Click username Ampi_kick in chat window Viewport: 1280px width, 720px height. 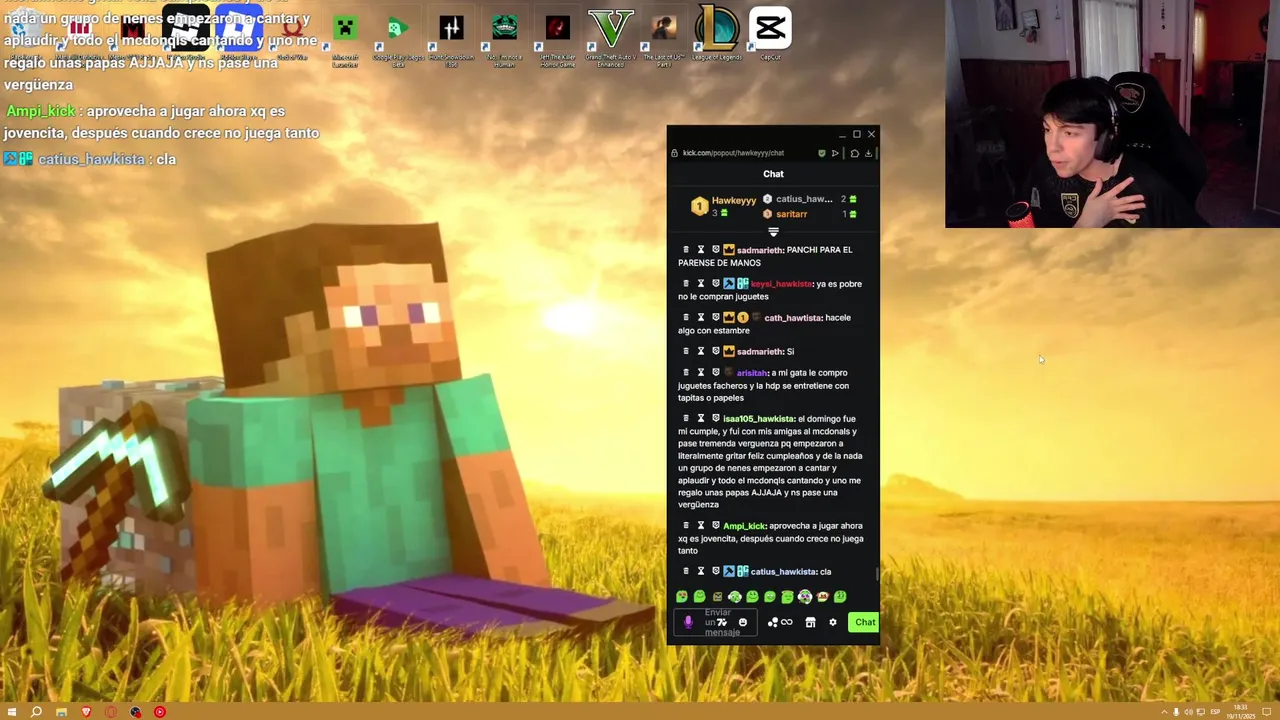click(744, 526)
